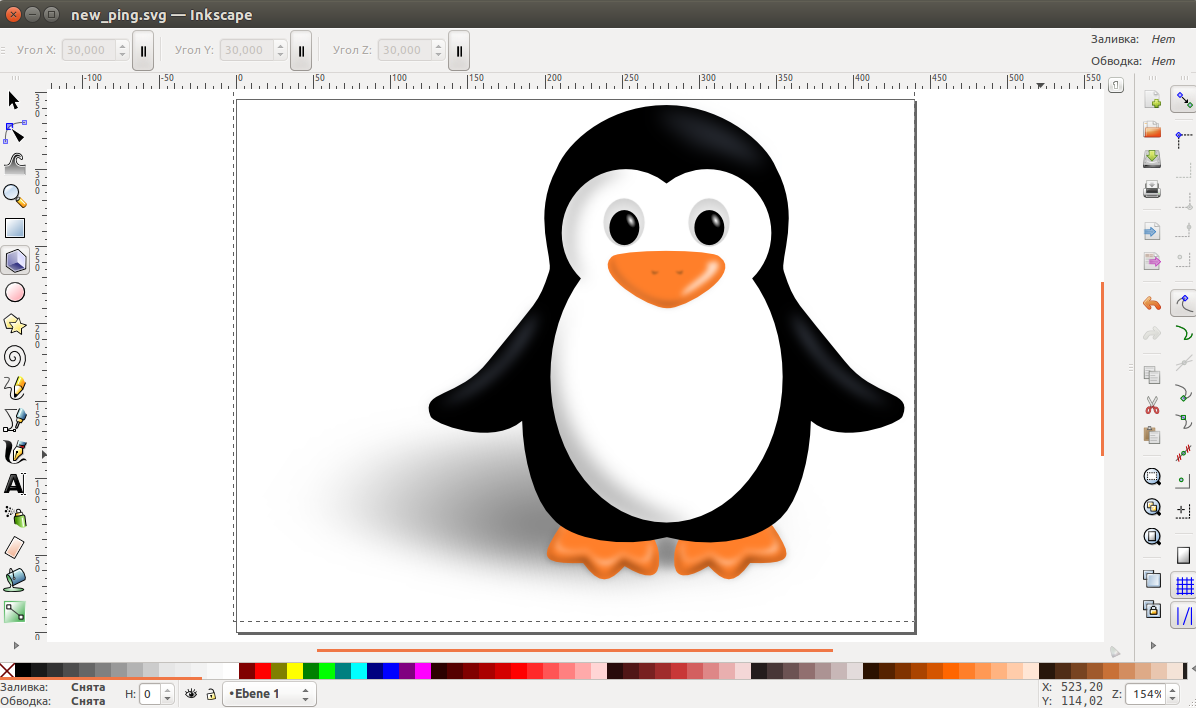Open the Ebene 1 layer dropdown
The height and width of the screenshot is (708, 1196).
coord(270,694)
